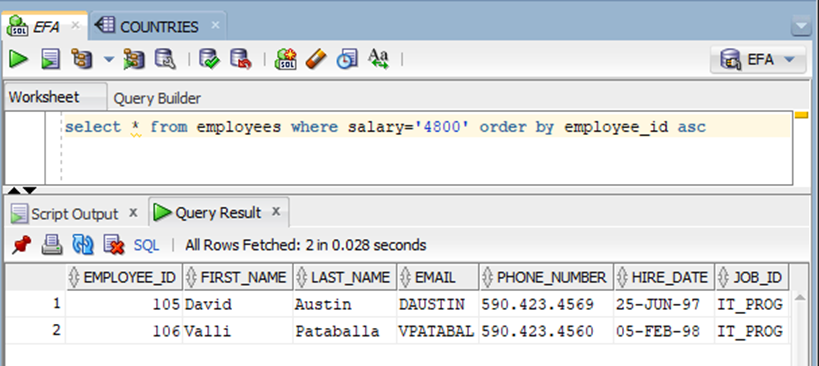The height and width of the screenshot is (366, 819).
Task: Open the Unshared SQL Worksheet icon
Action: pos(286,59)
